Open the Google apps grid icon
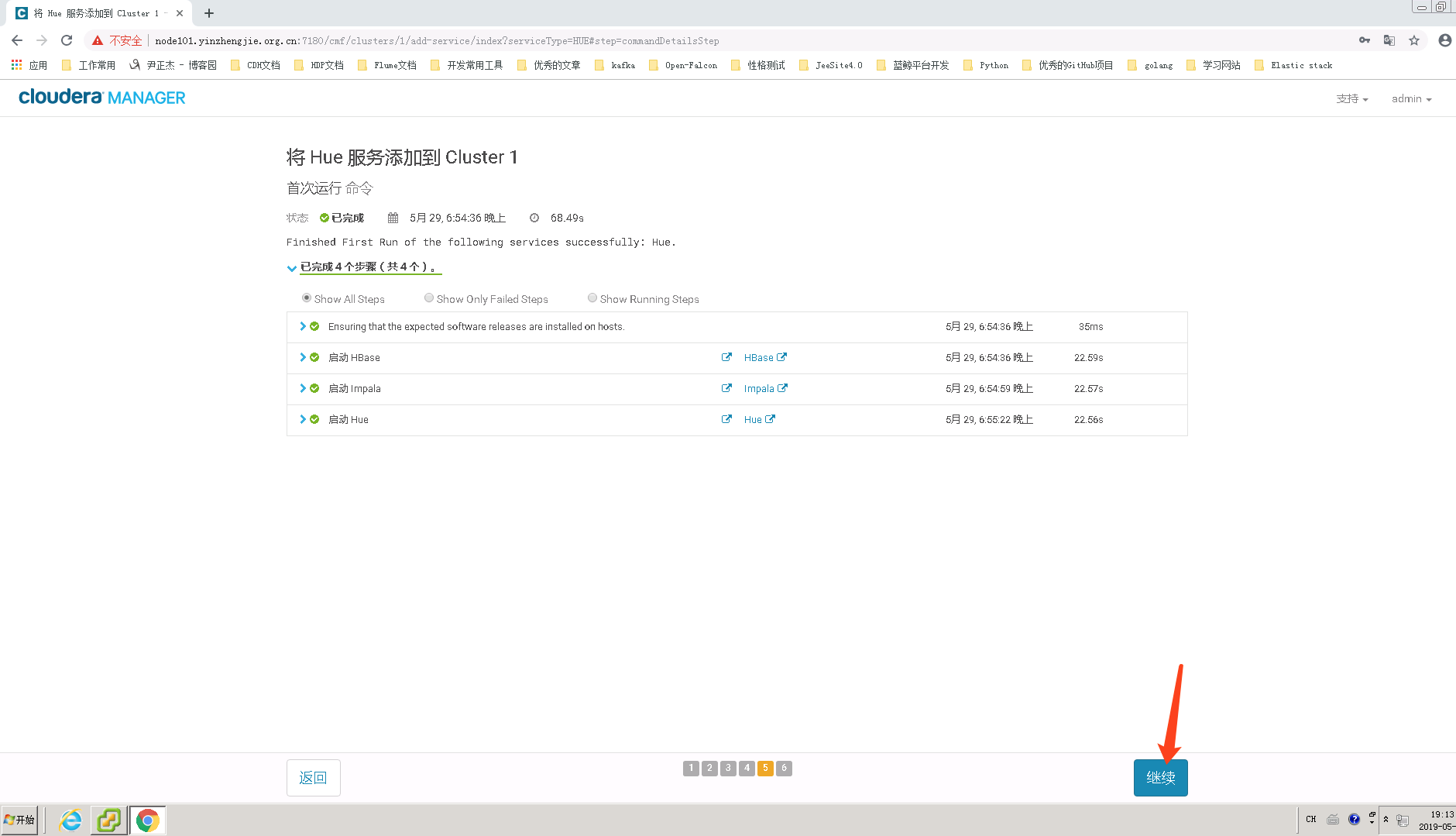 point(15,65)
